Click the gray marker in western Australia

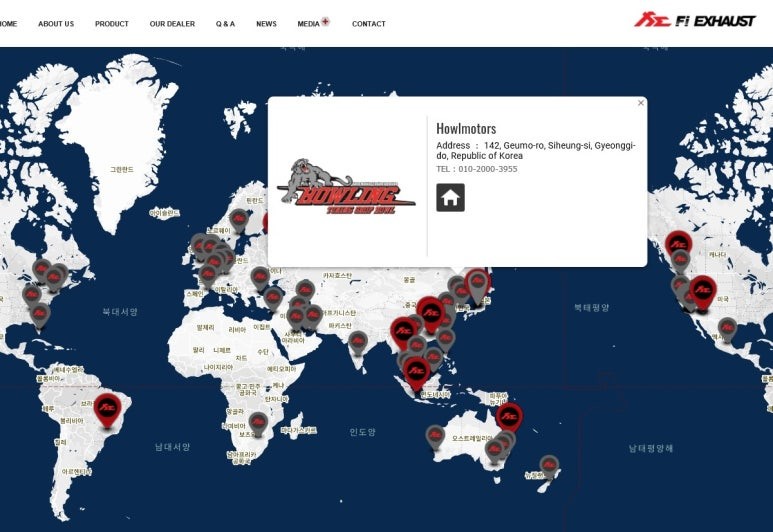pos(435,435)
